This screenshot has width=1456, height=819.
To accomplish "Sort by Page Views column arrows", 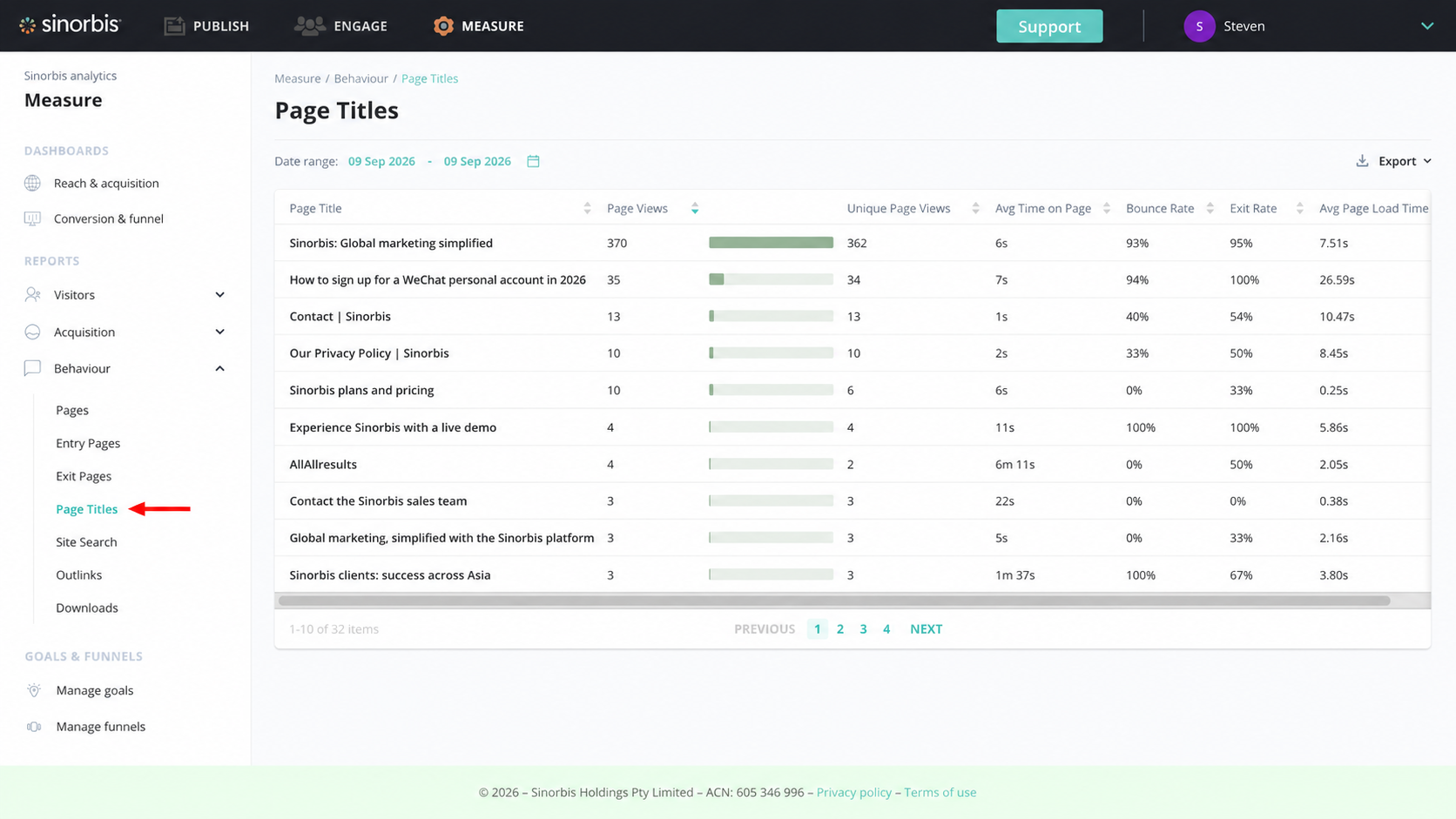I will coord(695,208).
